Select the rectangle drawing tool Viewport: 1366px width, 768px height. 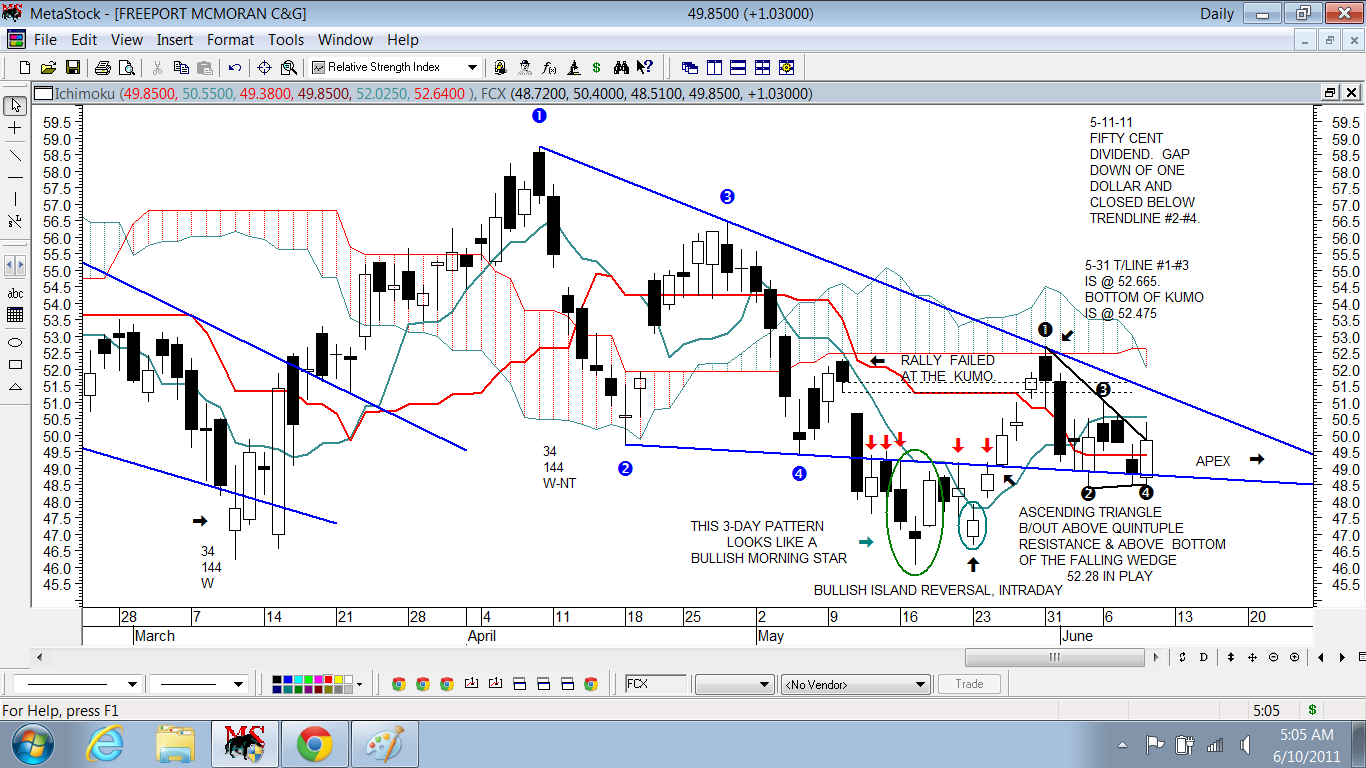pos(15,363)
